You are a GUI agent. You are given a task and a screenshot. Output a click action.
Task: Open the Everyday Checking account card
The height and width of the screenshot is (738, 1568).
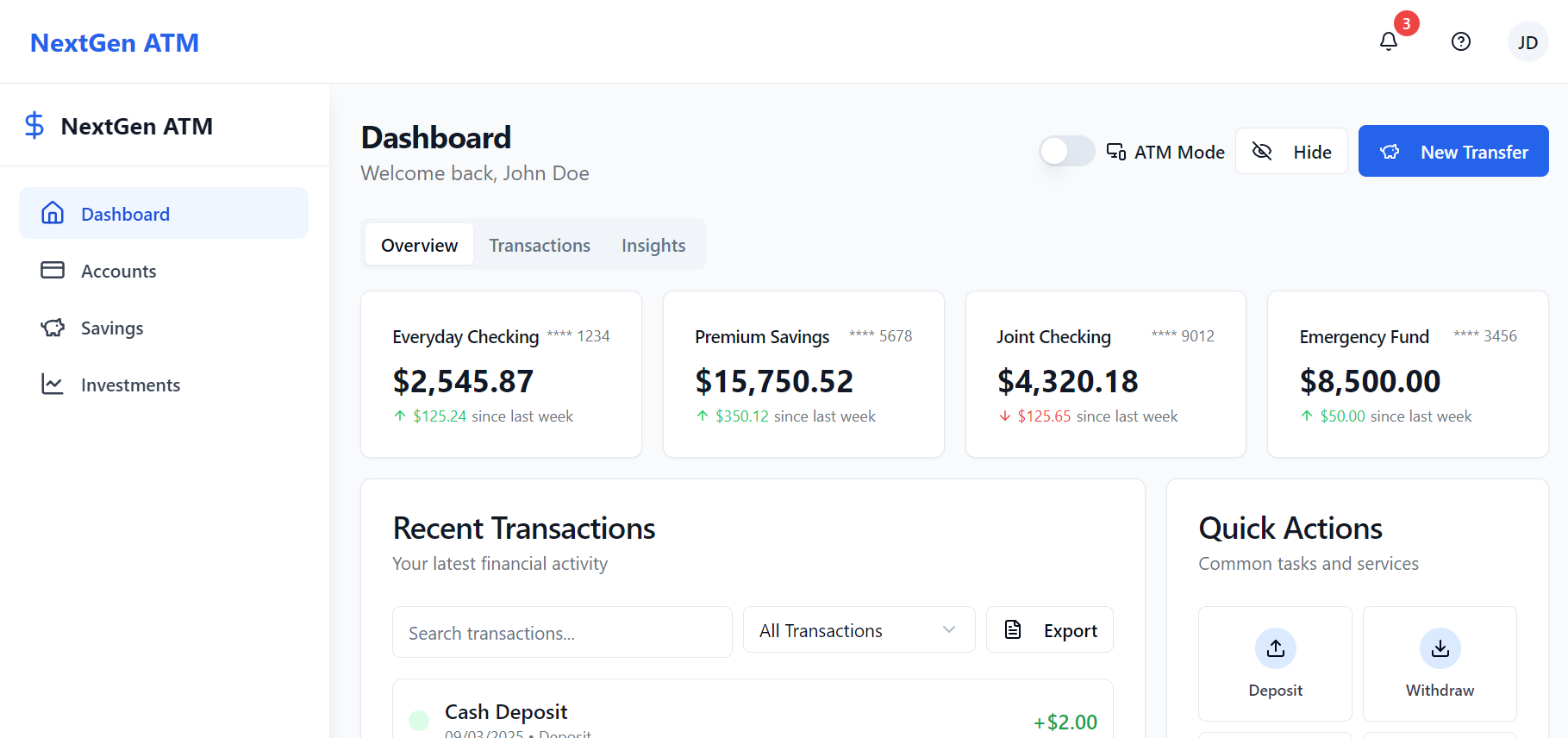click(501, 374)
